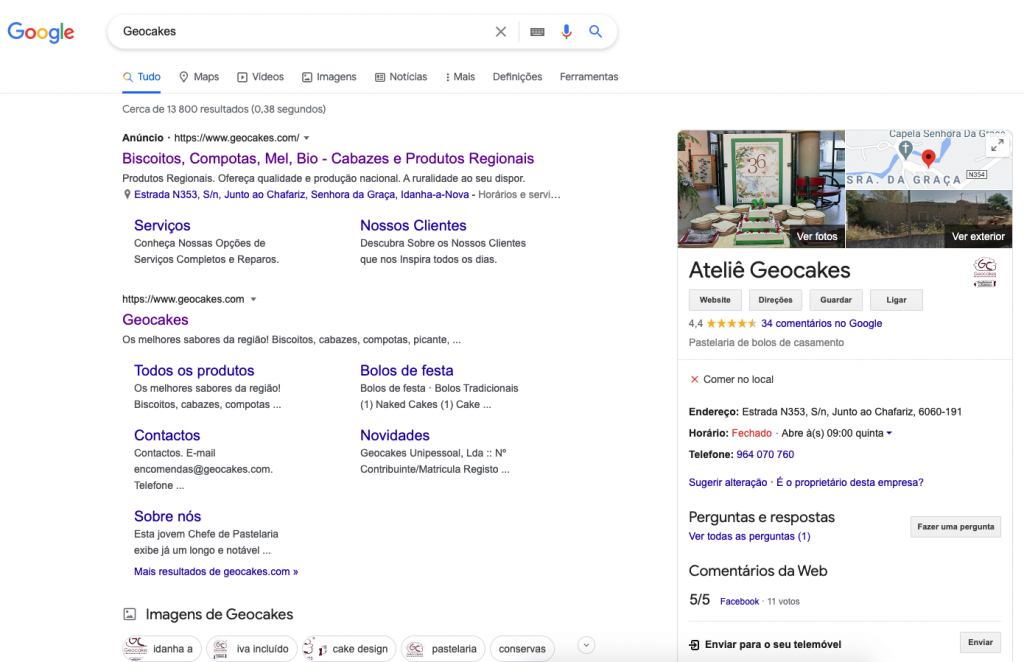1024x662 pixels.
Task: Click the Website button
Action: [715, 300]
